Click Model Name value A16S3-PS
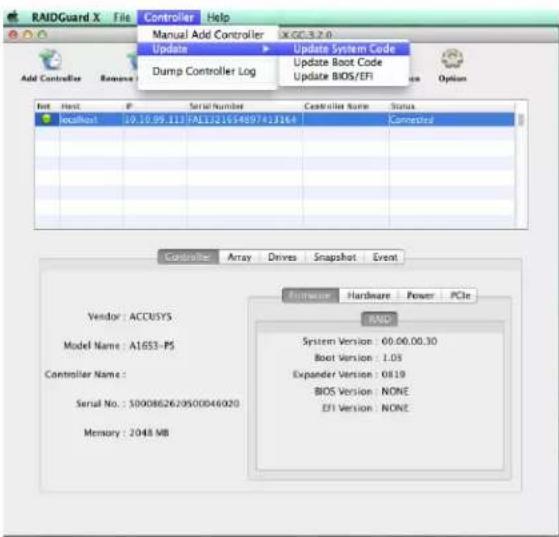Image resolution: width=559 pixels, height=537 pixels. point(152,346)
